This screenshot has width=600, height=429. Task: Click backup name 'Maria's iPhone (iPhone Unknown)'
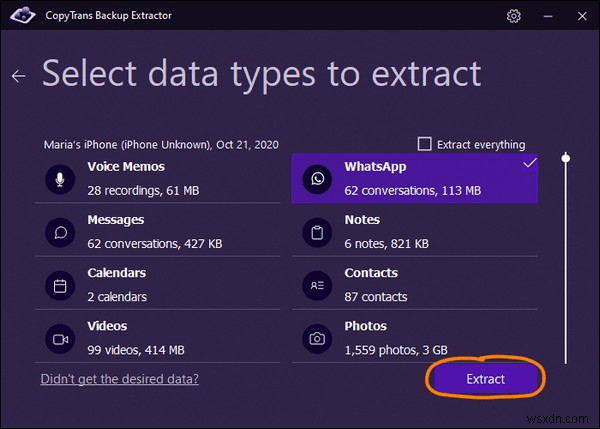pos(127,145)
